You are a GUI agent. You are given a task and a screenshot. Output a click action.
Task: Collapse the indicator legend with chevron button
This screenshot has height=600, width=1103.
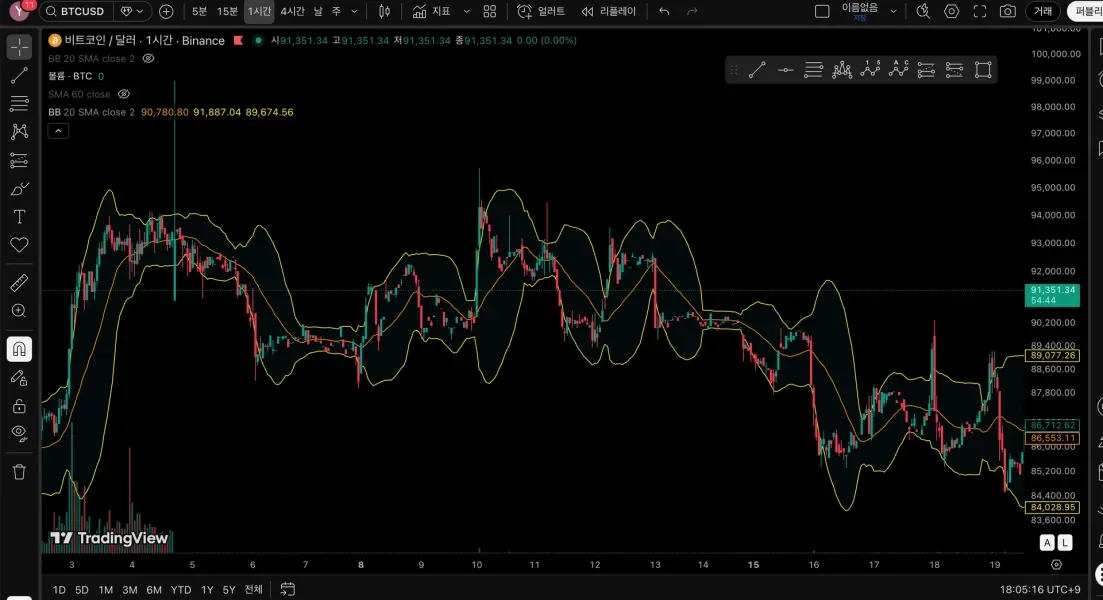[x=58, y=131]
